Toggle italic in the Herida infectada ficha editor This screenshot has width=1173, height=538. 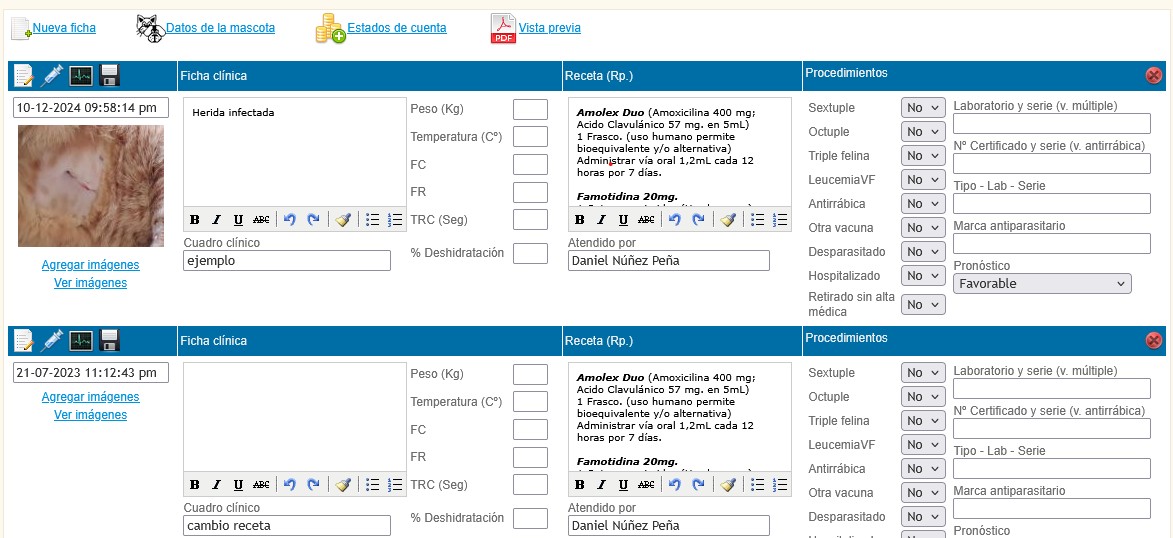click(216, 219)
